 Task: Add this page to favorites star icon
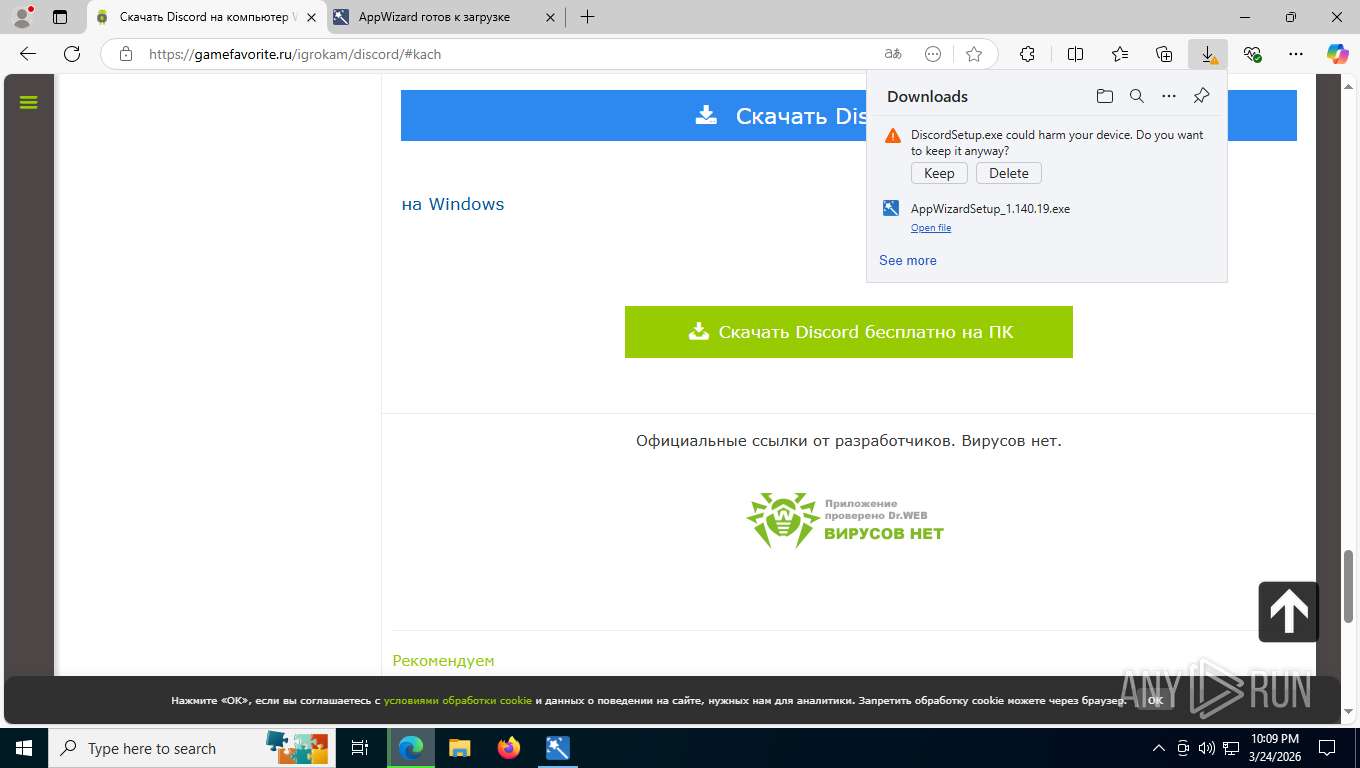pyautogui.click(x=974, y=54)
